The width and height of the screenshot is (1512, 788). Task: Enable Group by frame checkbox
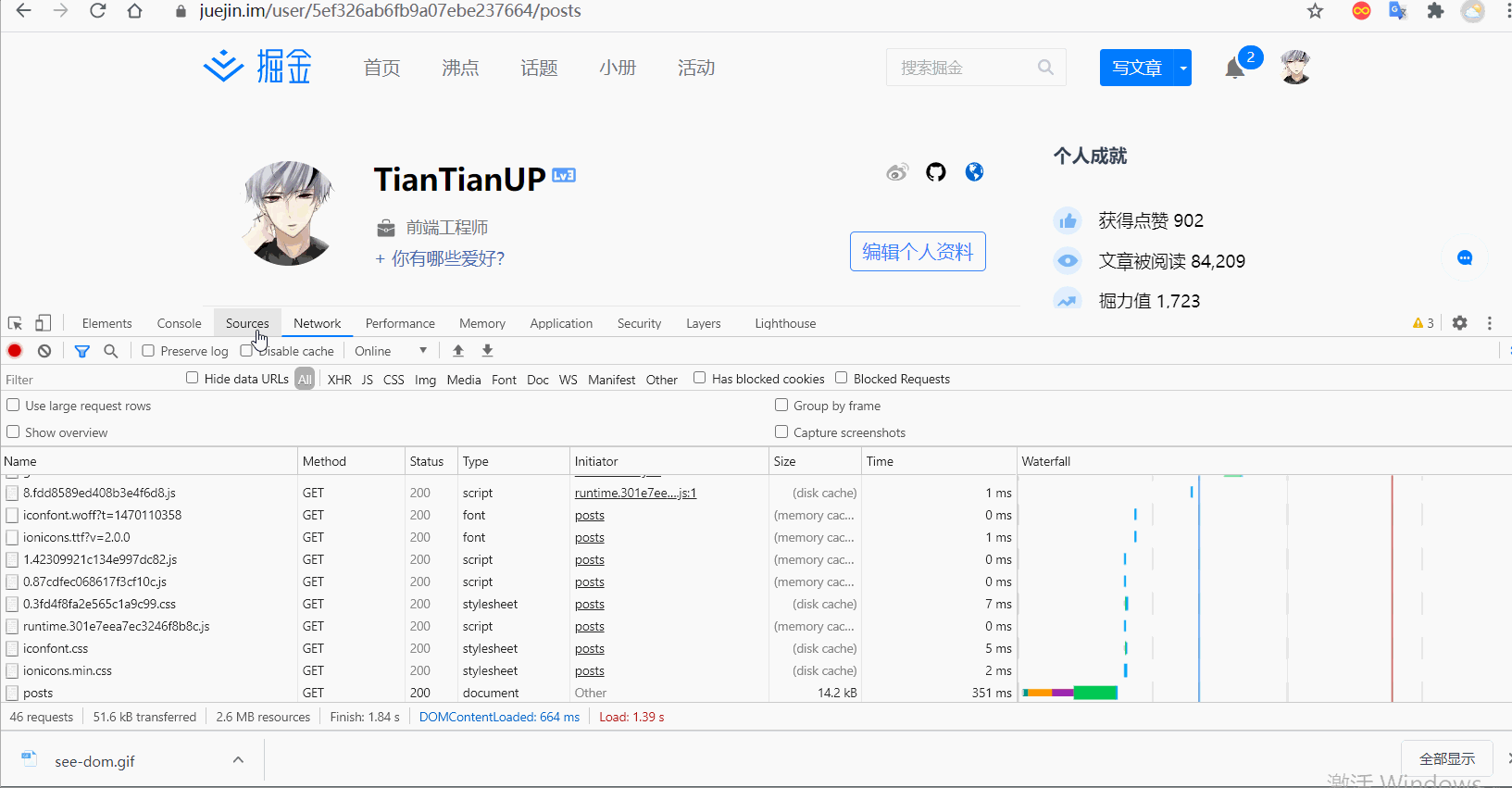pyautogui.click(x=781, y=405)
